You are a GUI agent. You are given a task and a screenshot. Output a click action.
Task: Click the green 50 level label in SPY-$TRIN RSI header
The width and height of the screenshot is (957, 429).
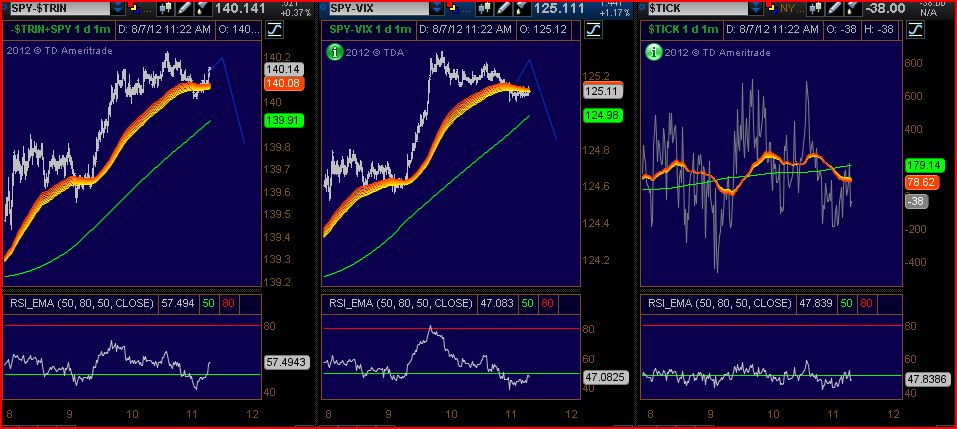[x=208, y=303]
